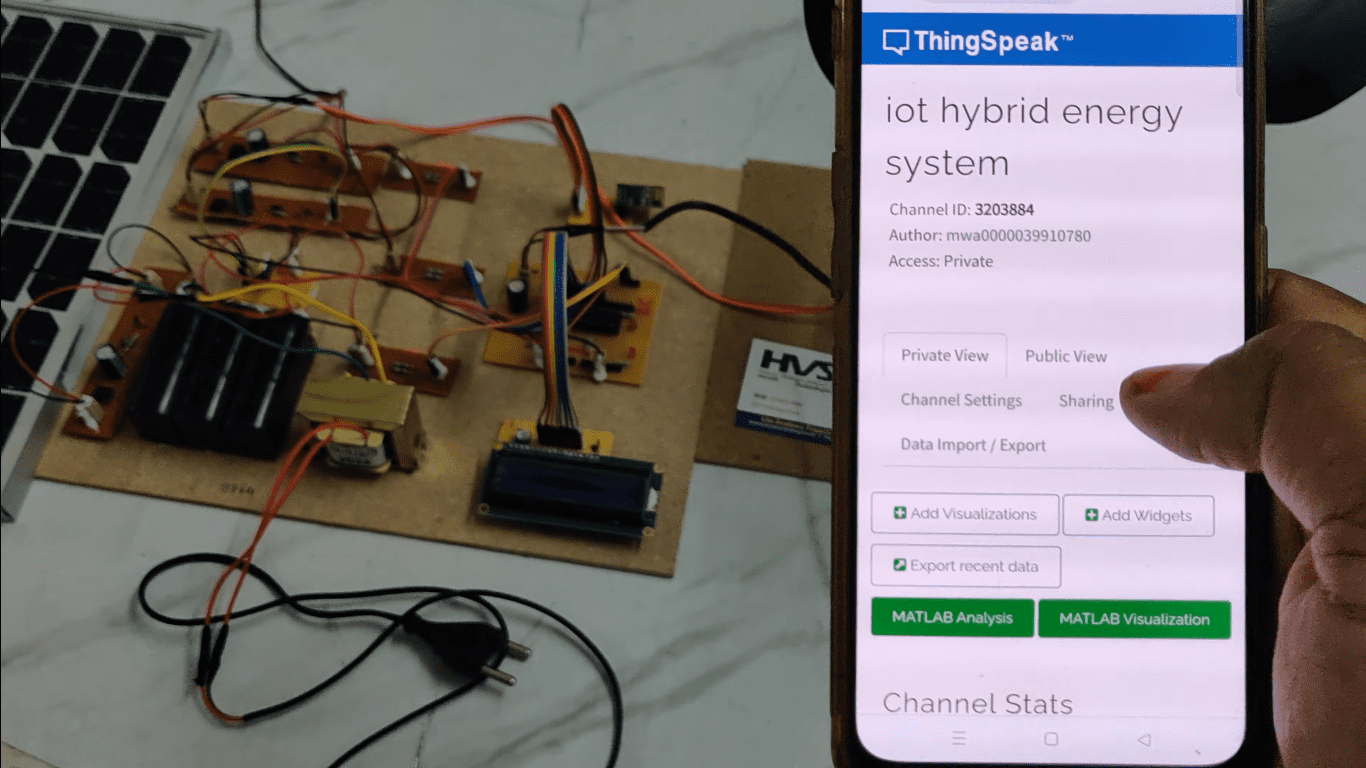Screen dimensions: 1366x768
Task: Switch to the Private View tab
Action: pyautogui.click(x=944, y=355)
